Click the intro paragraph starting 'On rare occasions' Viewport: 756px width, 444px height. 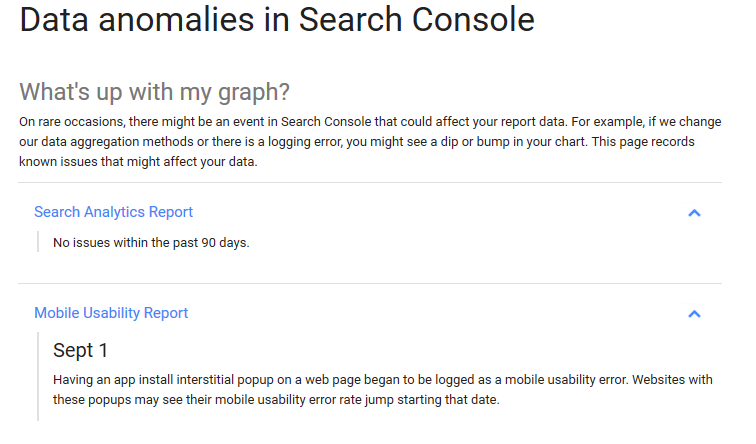tap(370, 141)
